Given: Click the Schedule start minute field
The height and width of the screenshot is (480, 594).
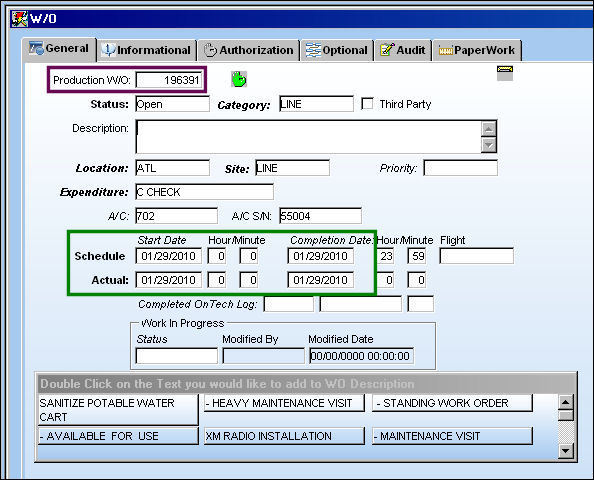Looking at the screenshot, I should click(x=249, y=256).
